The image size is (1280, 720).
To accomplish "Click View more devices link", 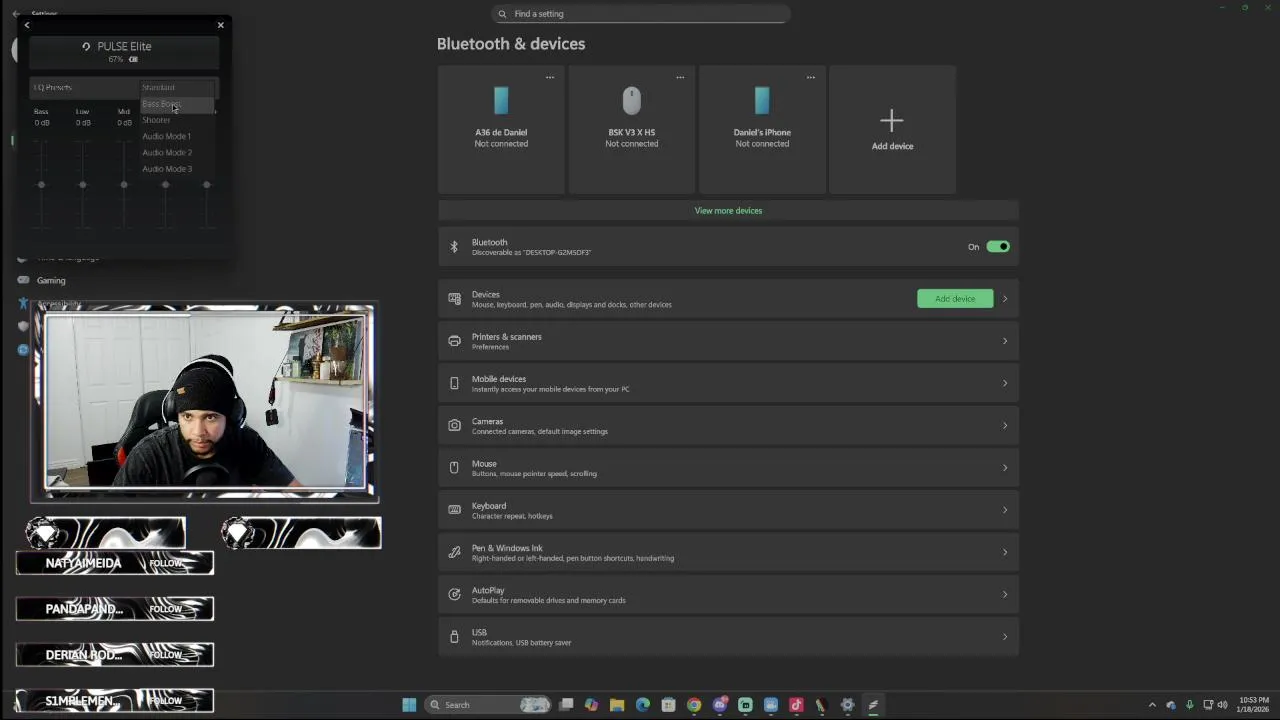I will (728, 211).
